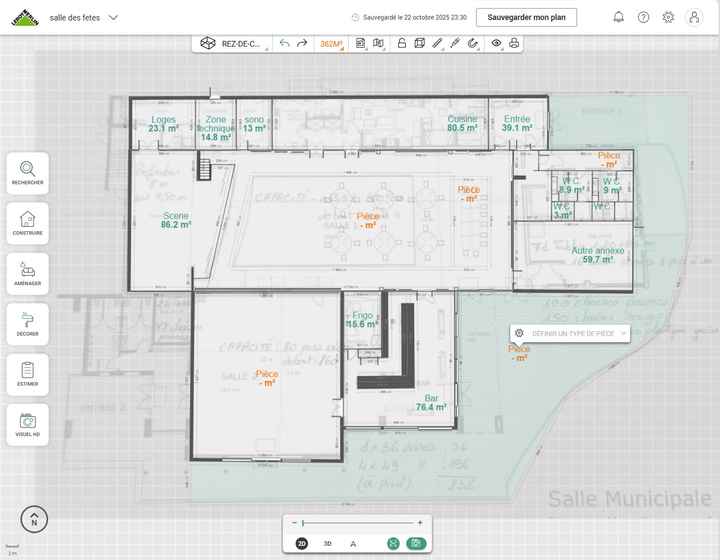The image size is (720, 560).
Task: Click the Visuel HD camera icon
Action: [27, 424]
